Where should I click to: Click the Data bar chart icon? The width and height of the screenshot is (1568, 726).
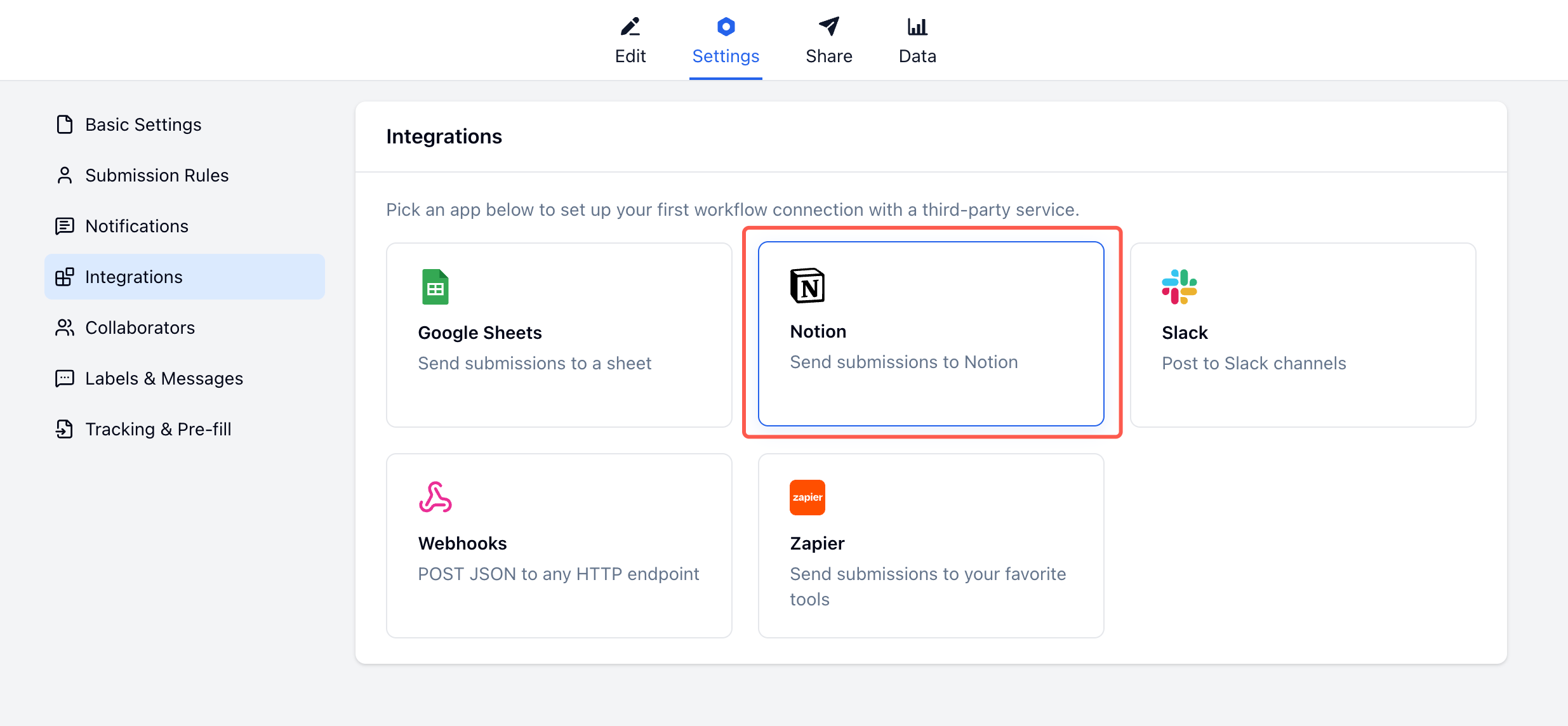click(917, 27)
